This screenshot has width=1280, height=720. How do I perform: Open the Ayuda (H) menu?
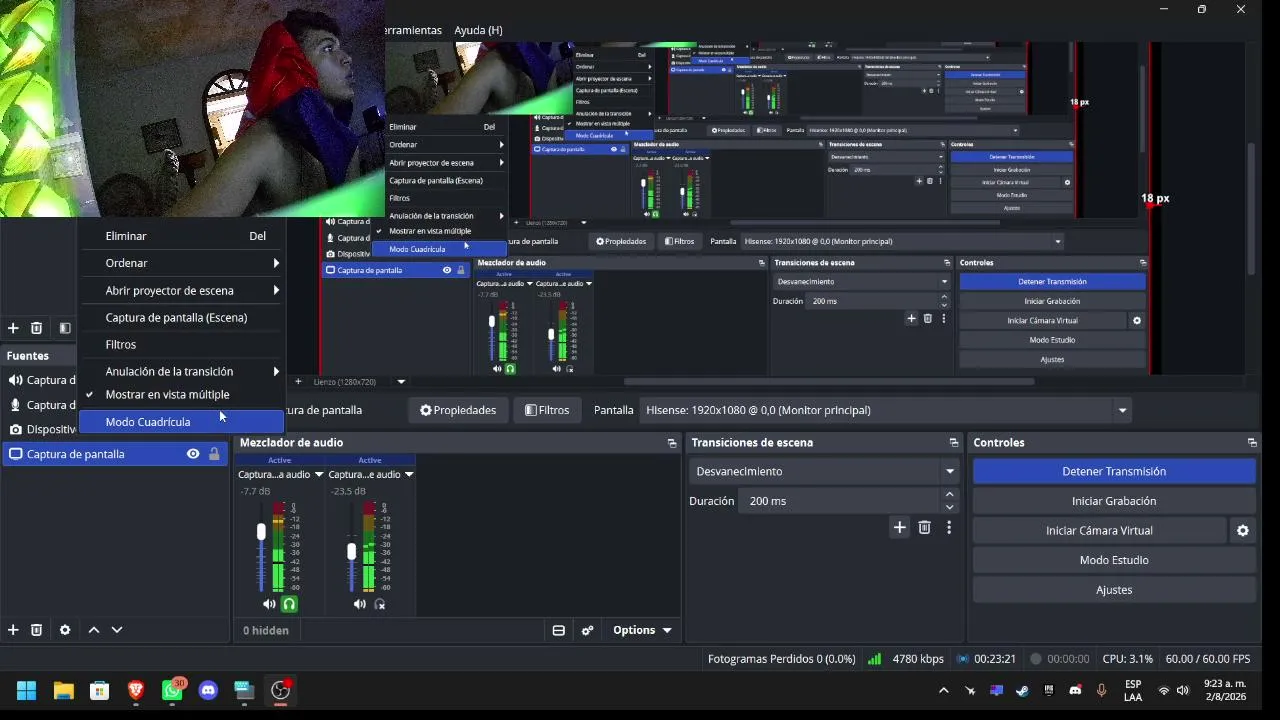point(478,30)
